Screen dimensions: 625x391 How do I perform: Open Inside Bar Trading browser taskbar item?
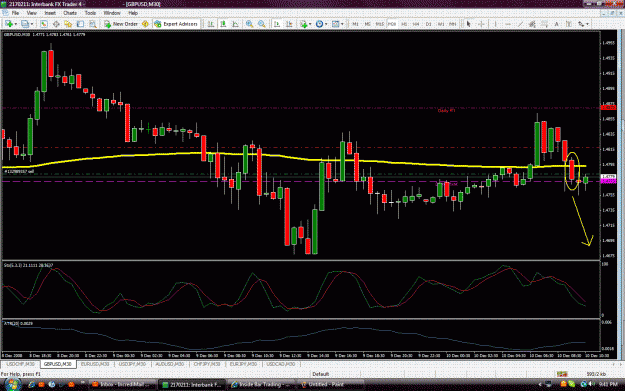260,385
